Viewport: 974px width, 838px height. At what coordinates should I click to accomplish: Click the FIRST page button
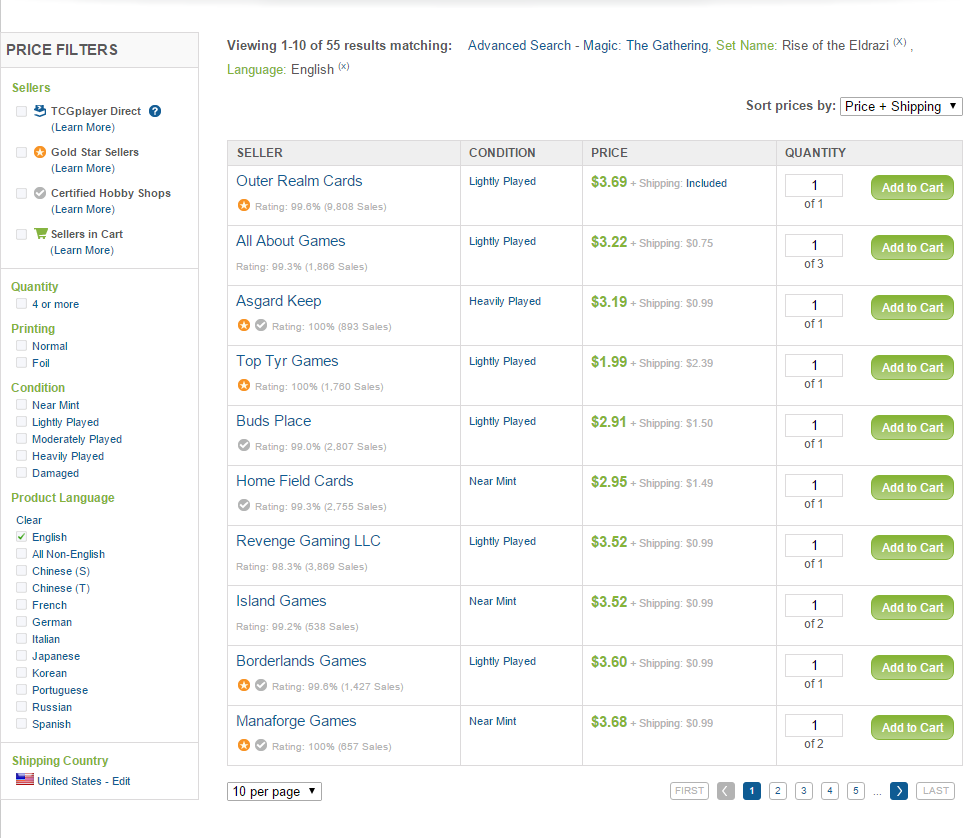pos(690,791)
